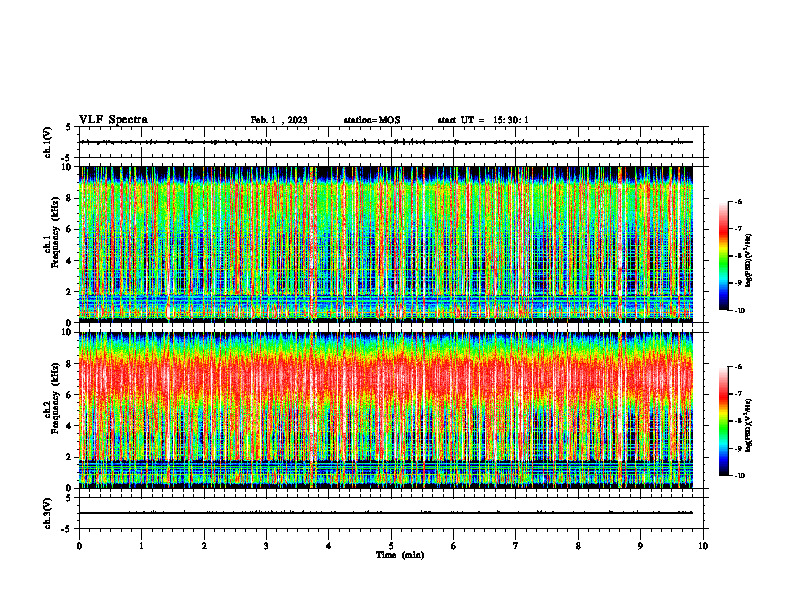This screenshot has height=612, width=792.
Task: Click the "ch.3(V)" vertical axis label
Action: click(48, 513)
